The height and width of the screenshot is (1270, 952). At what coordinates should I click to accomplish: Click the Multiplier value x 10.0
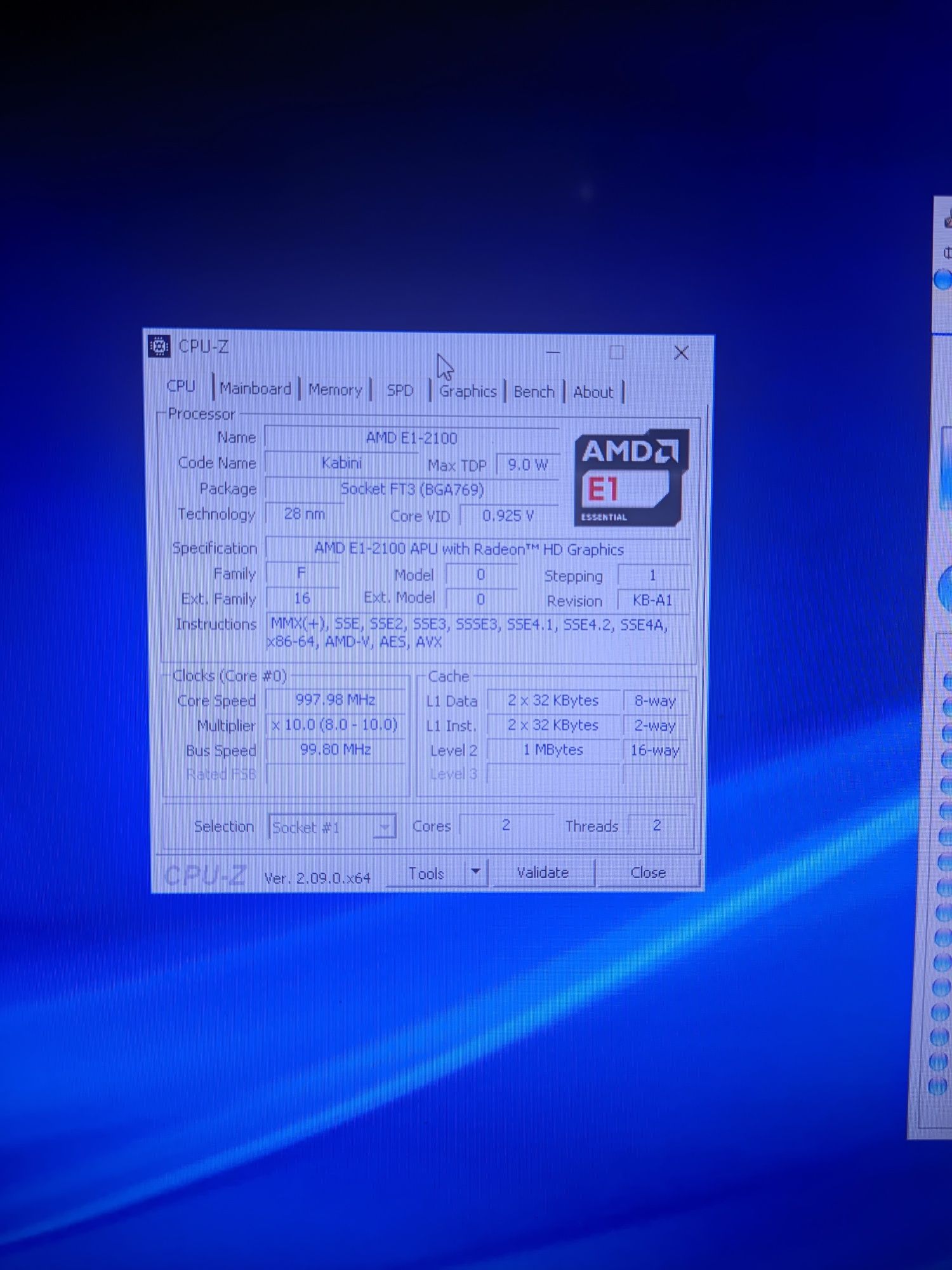[335, 725]
